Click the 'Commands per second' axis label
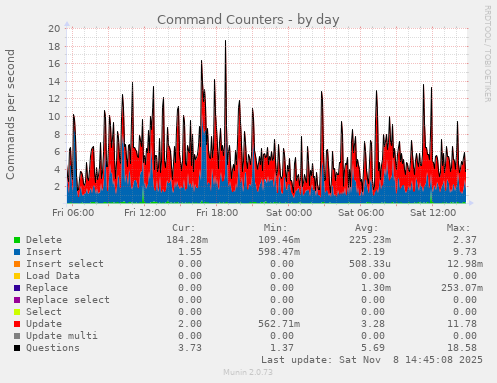The image size is (497, 383). (x=10, y=114)
